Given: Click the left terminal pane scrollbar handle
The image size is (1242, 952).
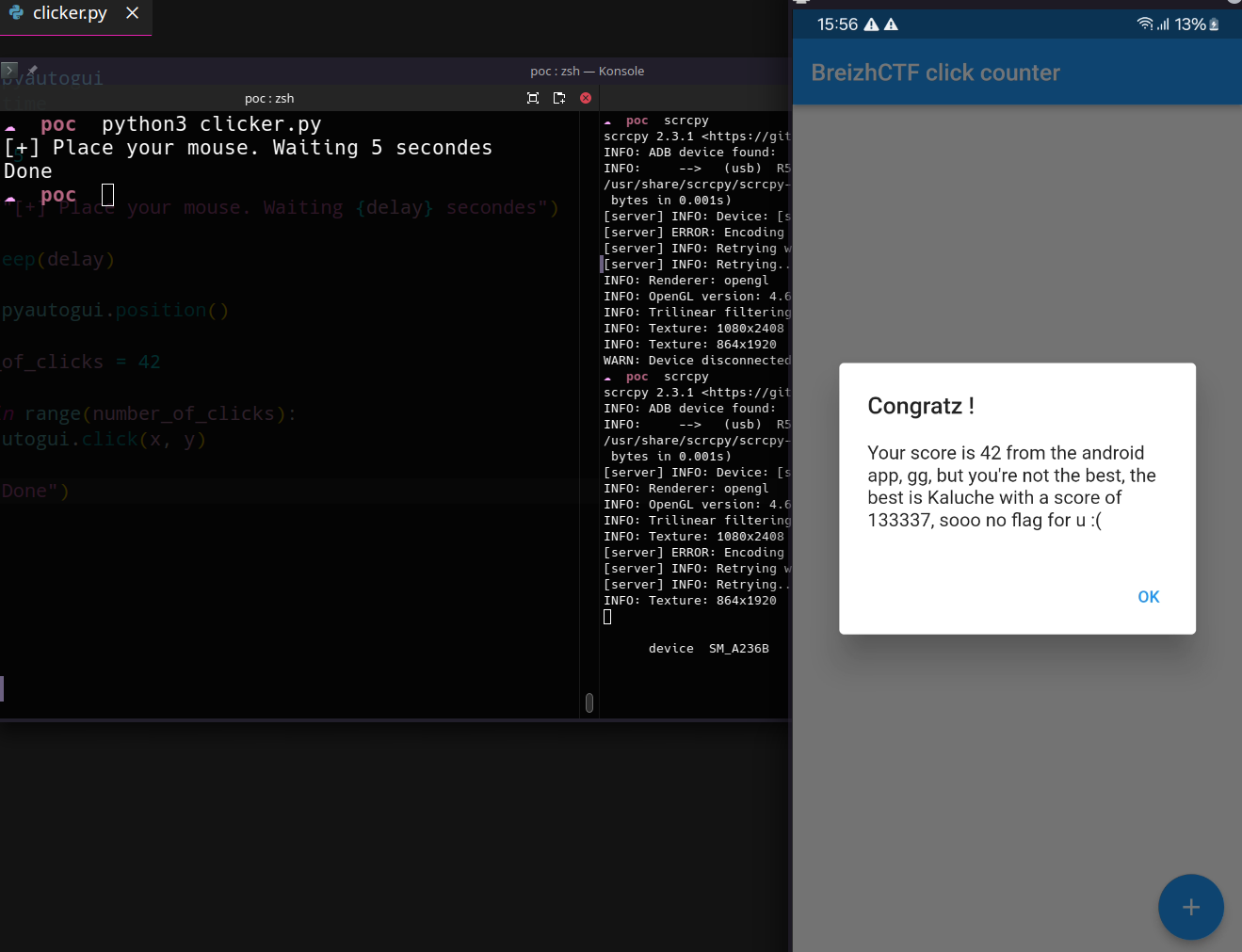Looking at the screenshot, I should coord(589,702).
